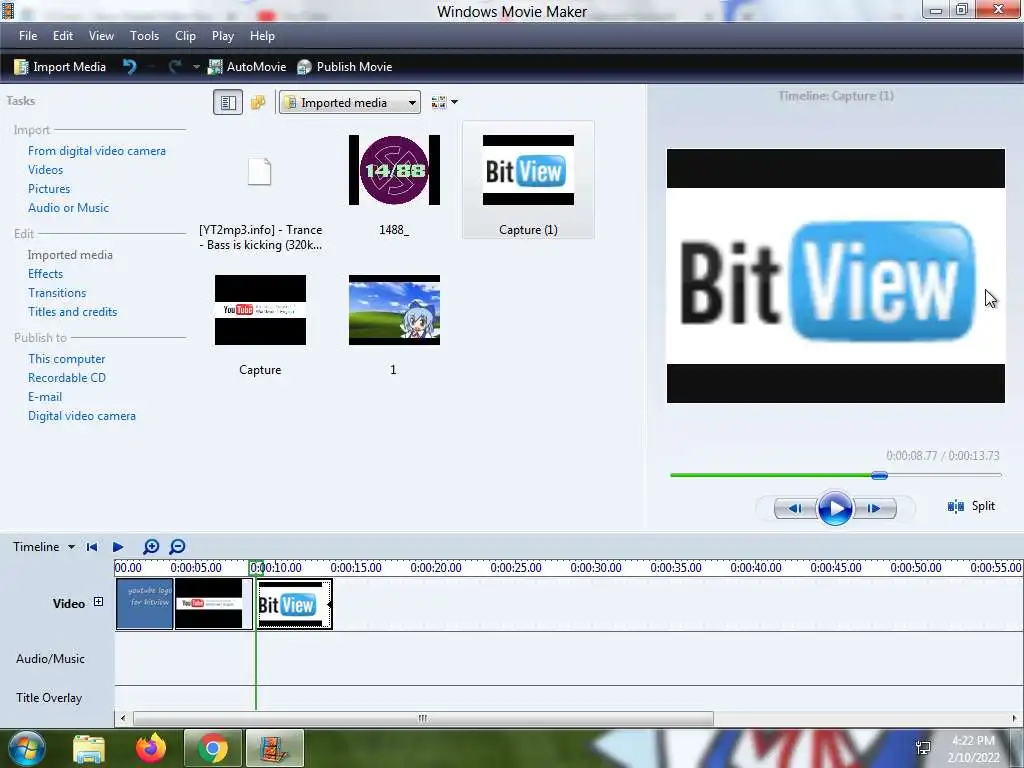Click the Import Media toolbar button
This screenshot has height=768, width=1024.
pyautogui.click(x=59, y=67)
